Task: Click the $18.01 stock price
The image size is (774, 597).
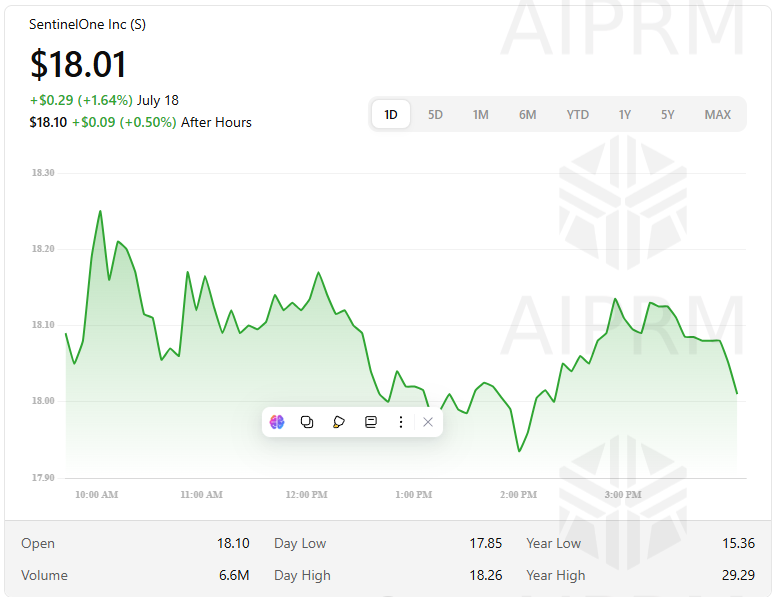Action: click(x=79, y=64)
